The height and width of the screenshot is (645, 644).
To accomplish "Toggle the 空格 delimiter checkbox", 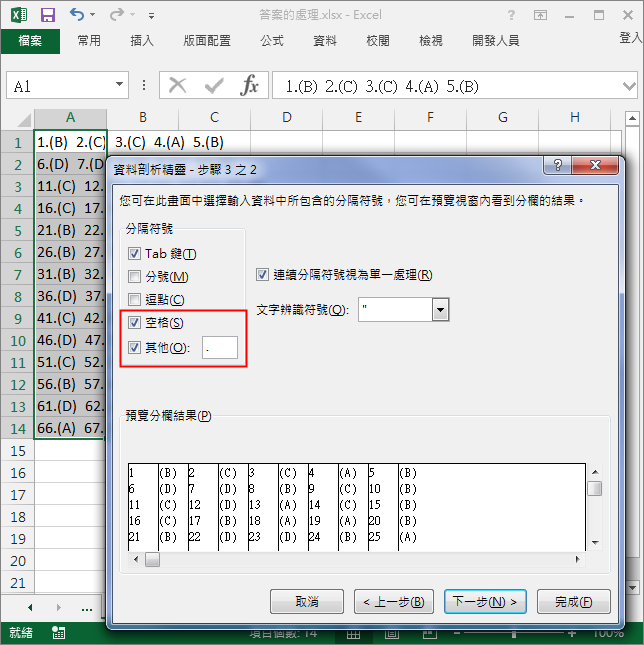I will click(x=134, y=322).
